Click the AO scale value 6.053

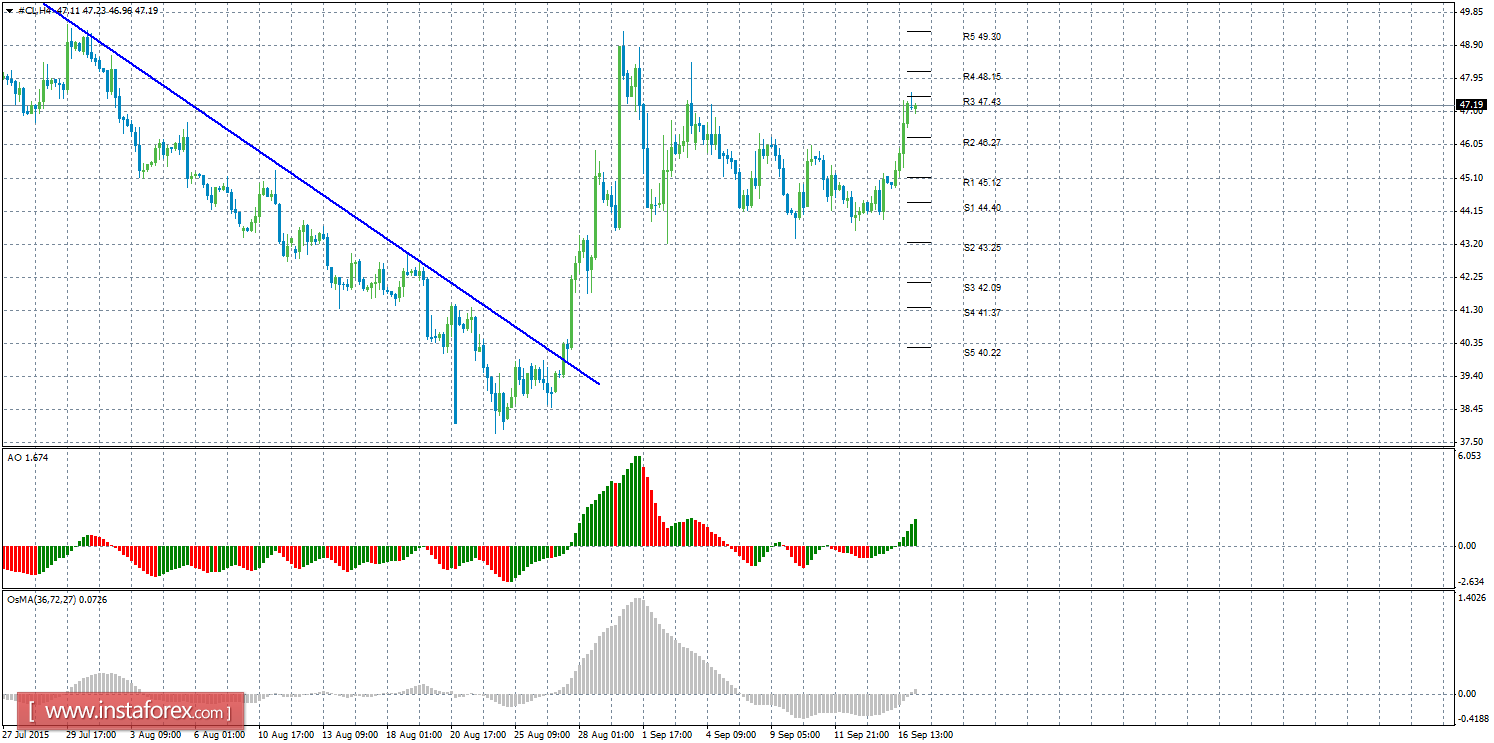(1471, 455)
